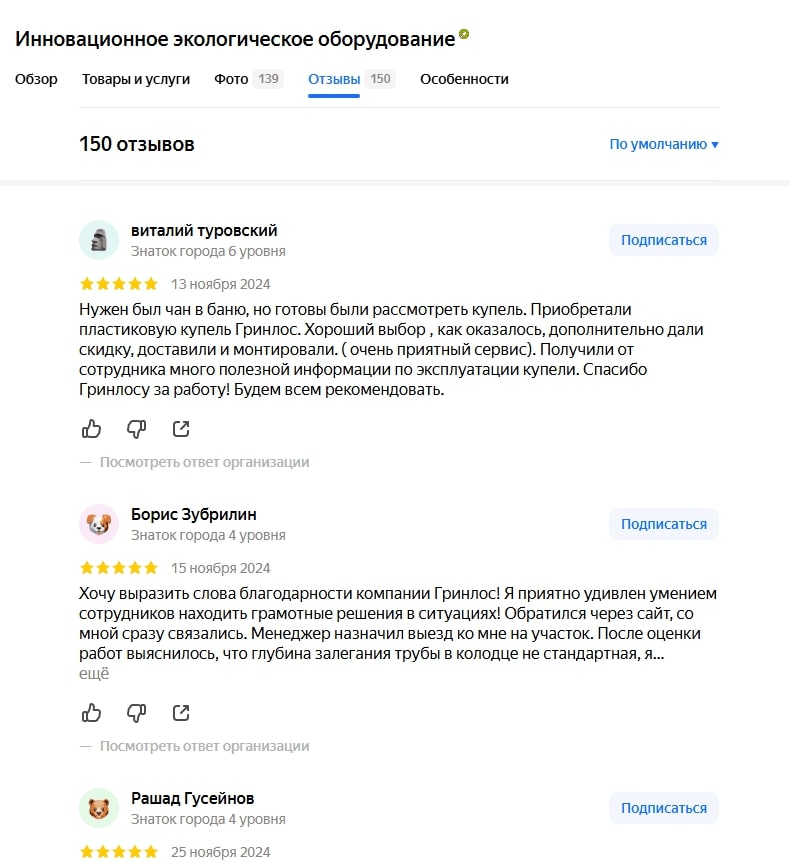Viewport: 790px width, 861px height.
Task: Open the 'Особенности' tab
Action: [464, 79]
